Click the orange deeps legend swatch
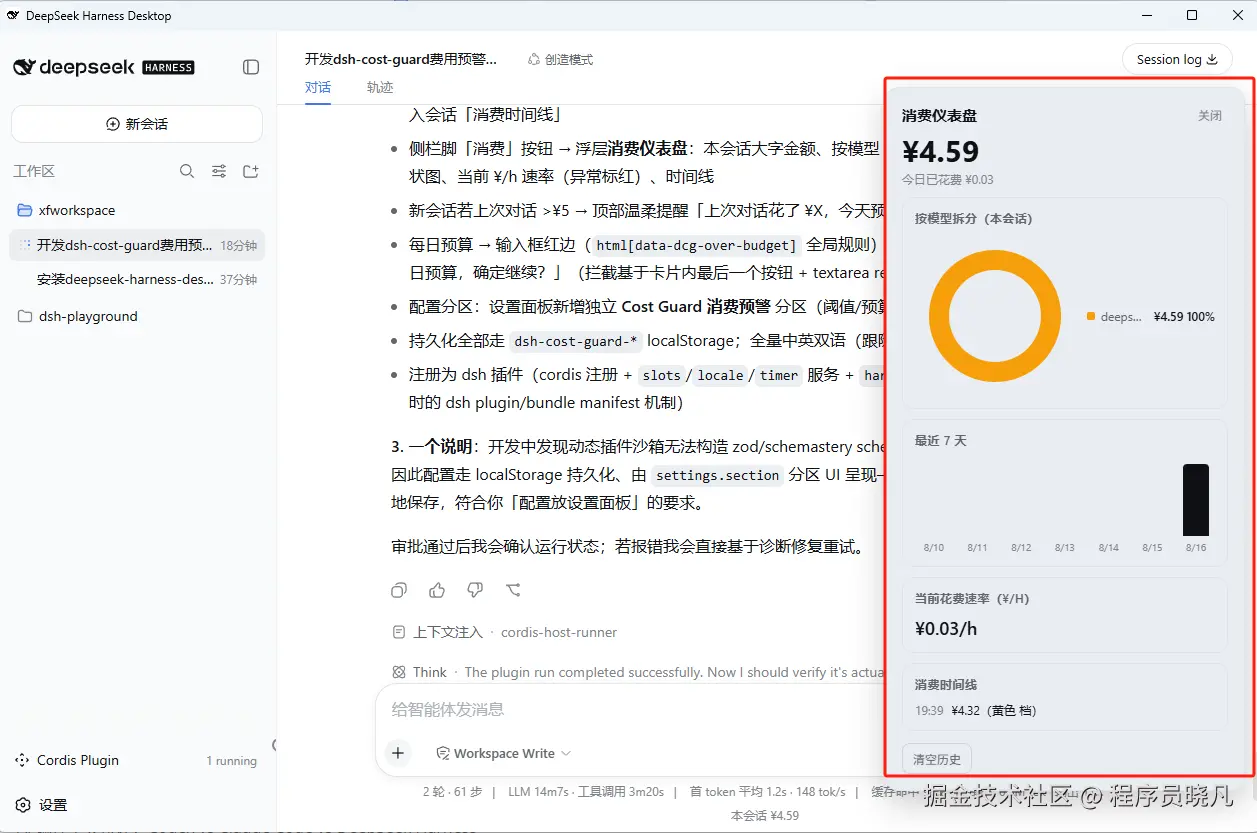This screenshot has width=1257, height=833. click(x=1091, y=316)
